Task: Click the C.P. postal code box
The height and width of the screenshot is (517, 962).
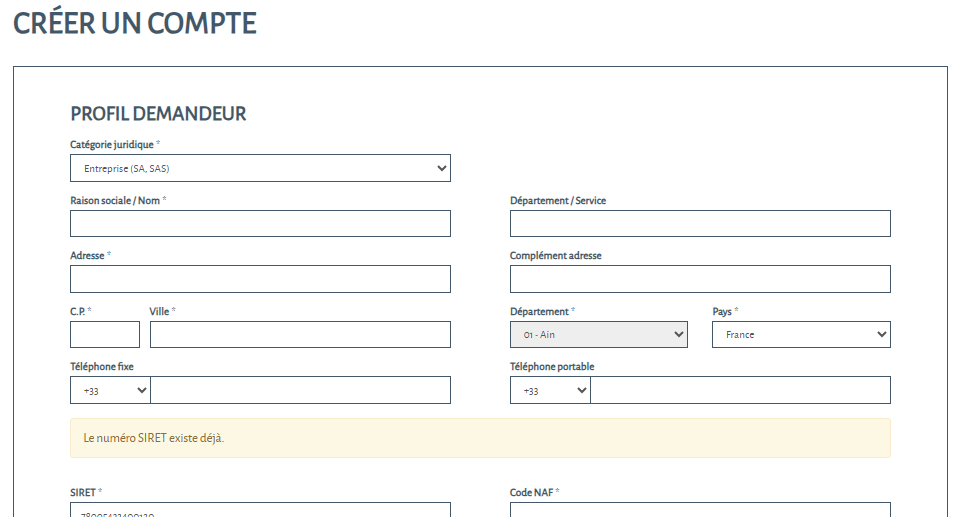Action: tap(105, 335)
